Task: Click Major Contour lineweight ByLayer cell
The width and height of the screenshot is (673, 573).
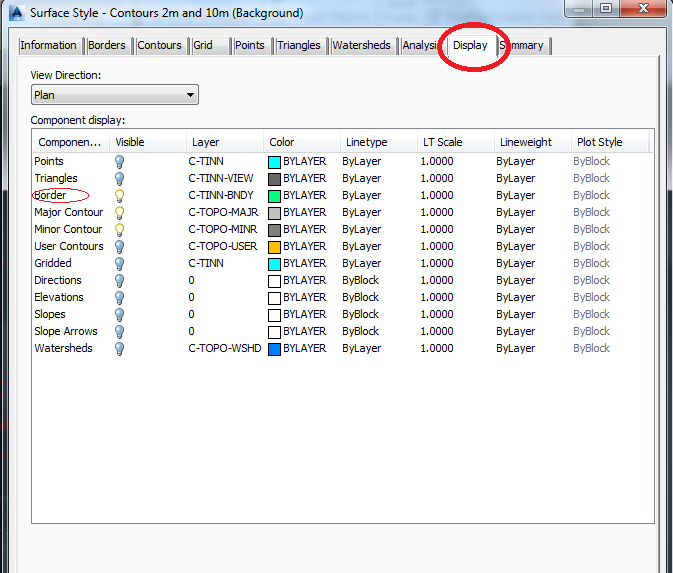Action: 516,212
